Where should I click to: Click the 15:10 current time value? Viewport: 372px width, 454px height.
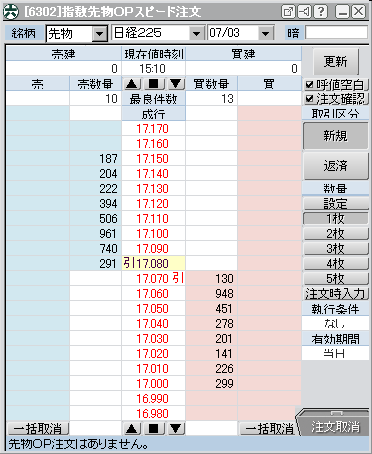pyautogui.click(x=153, y=69)
